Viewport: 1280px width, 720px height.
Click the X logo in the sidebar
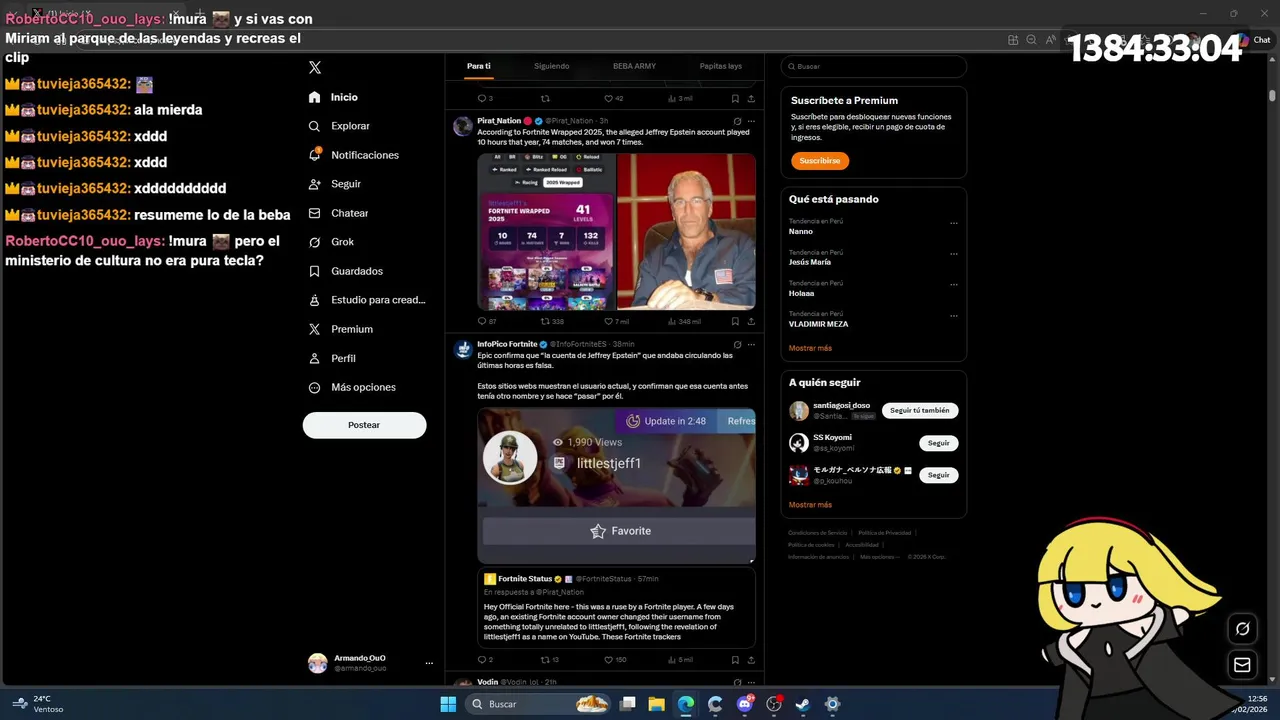tap(315, 67)
